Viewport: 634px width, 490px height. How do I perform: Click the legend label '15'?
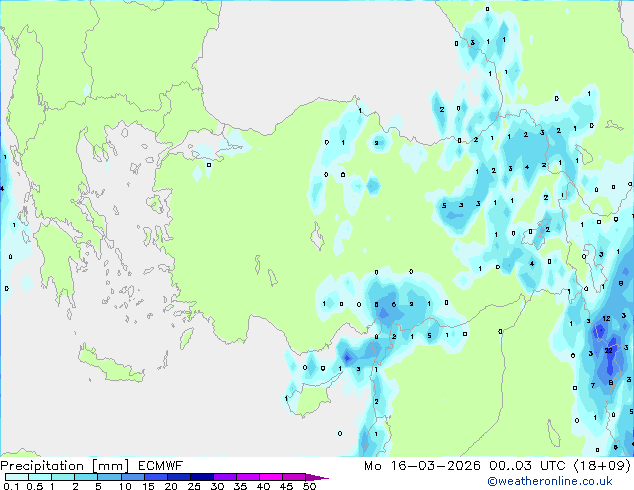pyautogui.click(x=148, y=486)
